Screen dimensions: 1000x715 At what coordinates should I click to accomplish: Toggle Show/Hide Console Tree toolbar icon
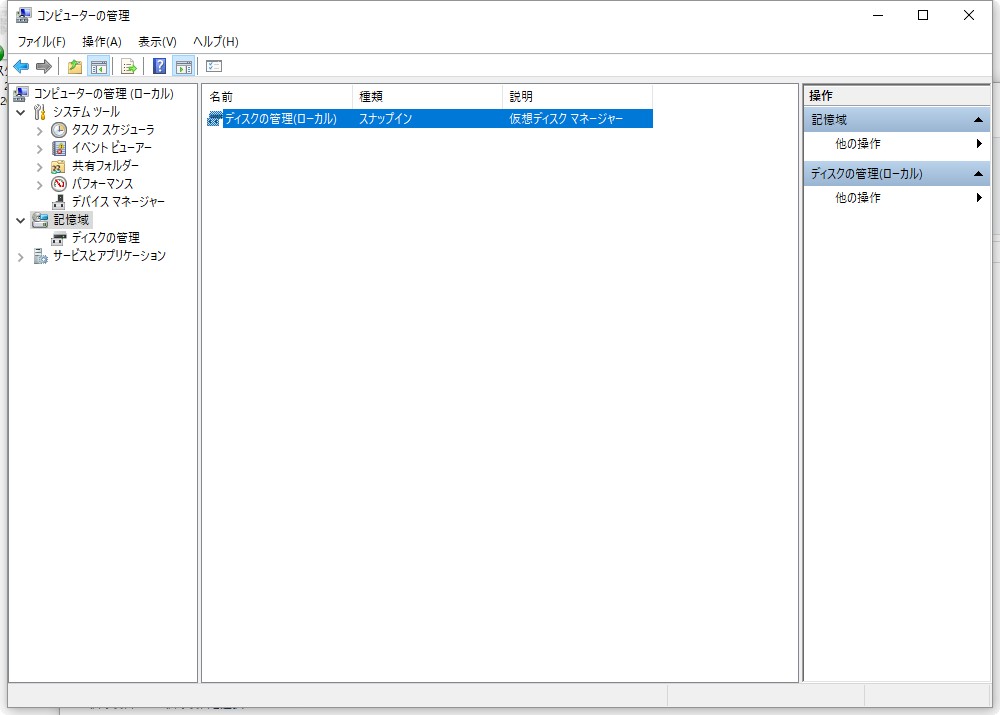click(99, 66)
